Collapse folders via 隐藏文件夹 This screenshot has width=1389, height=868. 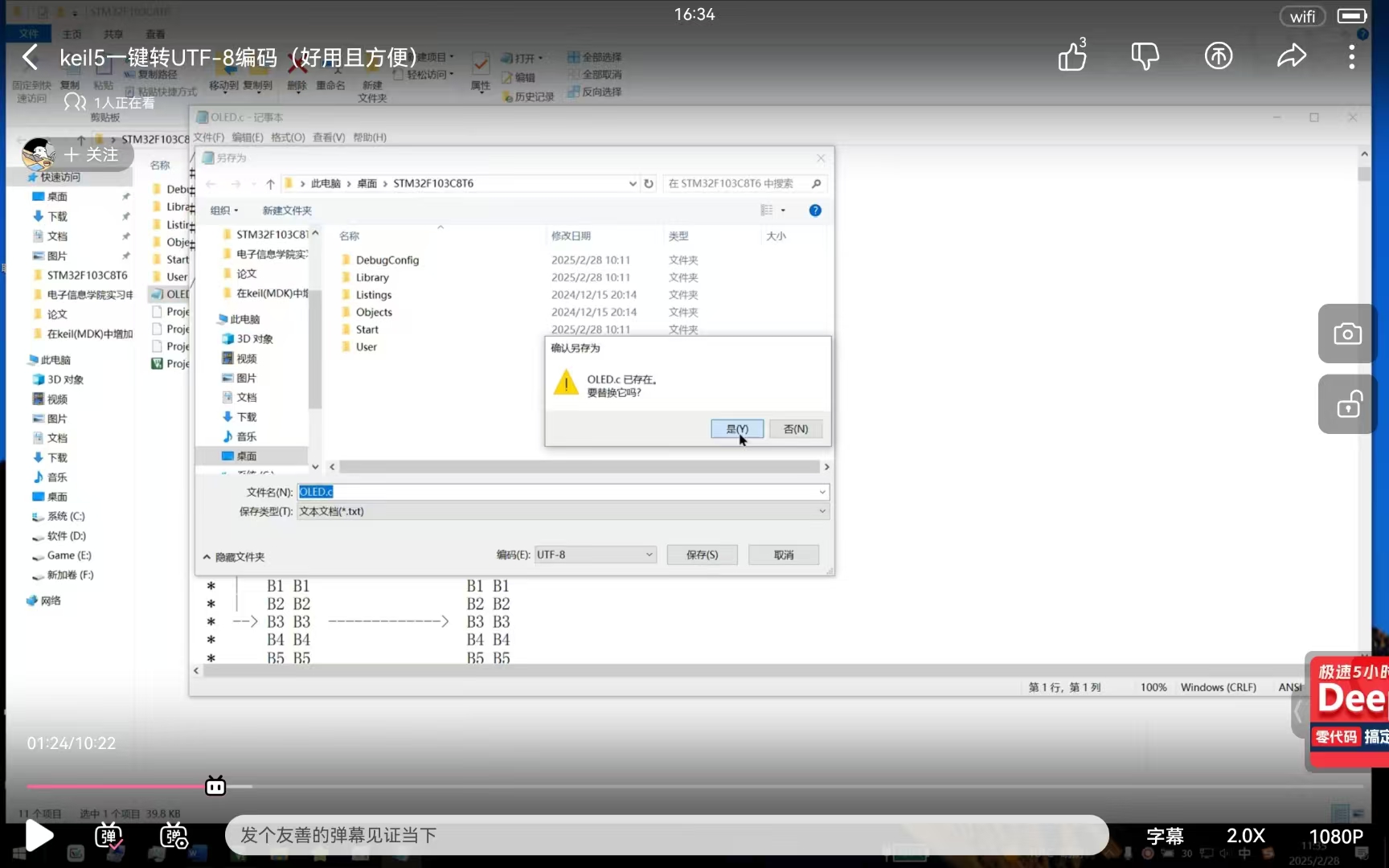[x=233, y=557]
